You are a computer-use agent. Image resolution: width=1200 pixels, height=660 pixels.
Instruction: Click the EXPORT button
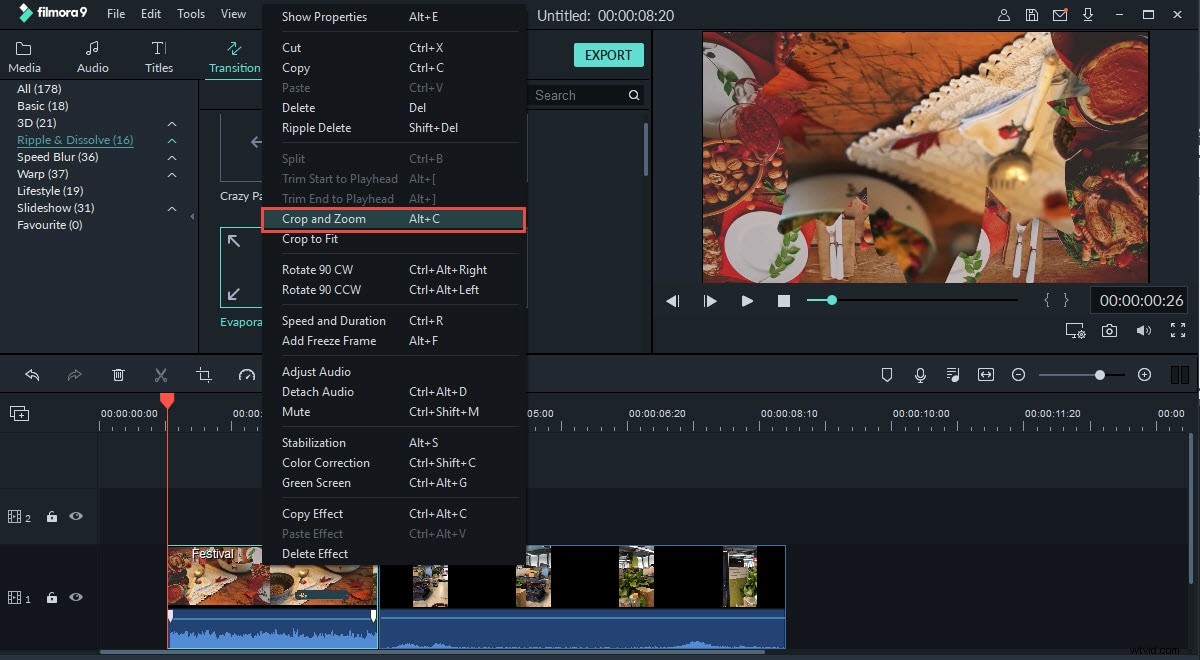click(609, 55)
